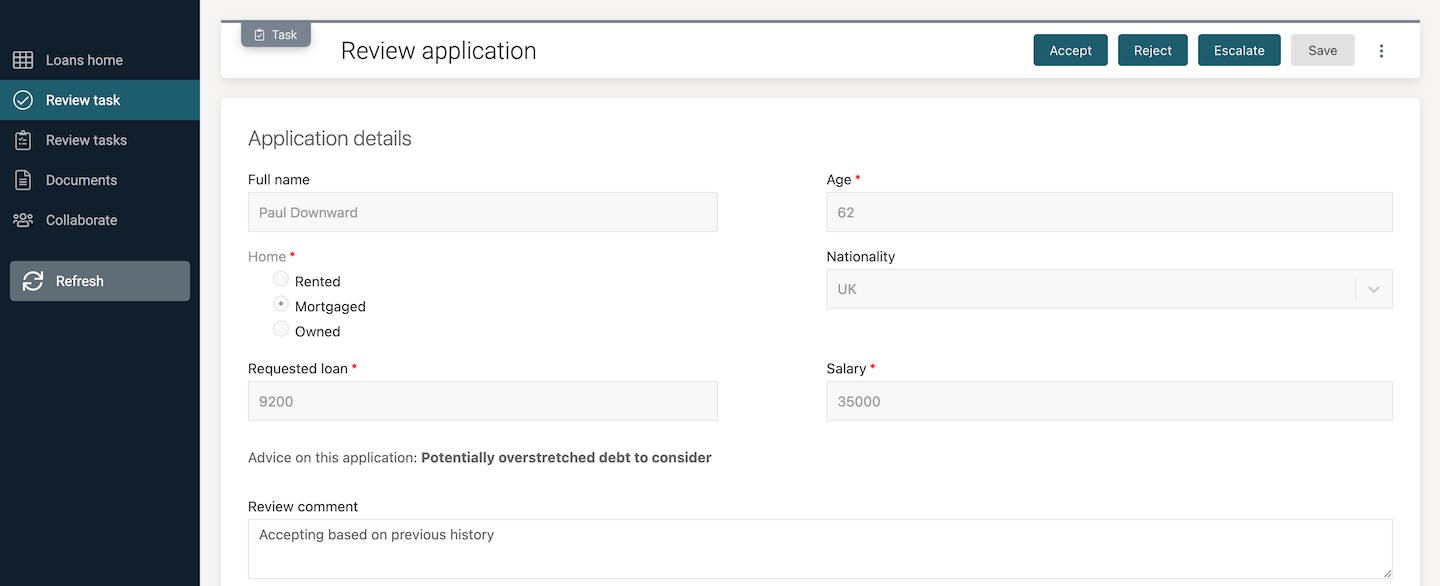The image size is (1440, 586).
Task: Reject the loan application
Action: pos(1152,50)
